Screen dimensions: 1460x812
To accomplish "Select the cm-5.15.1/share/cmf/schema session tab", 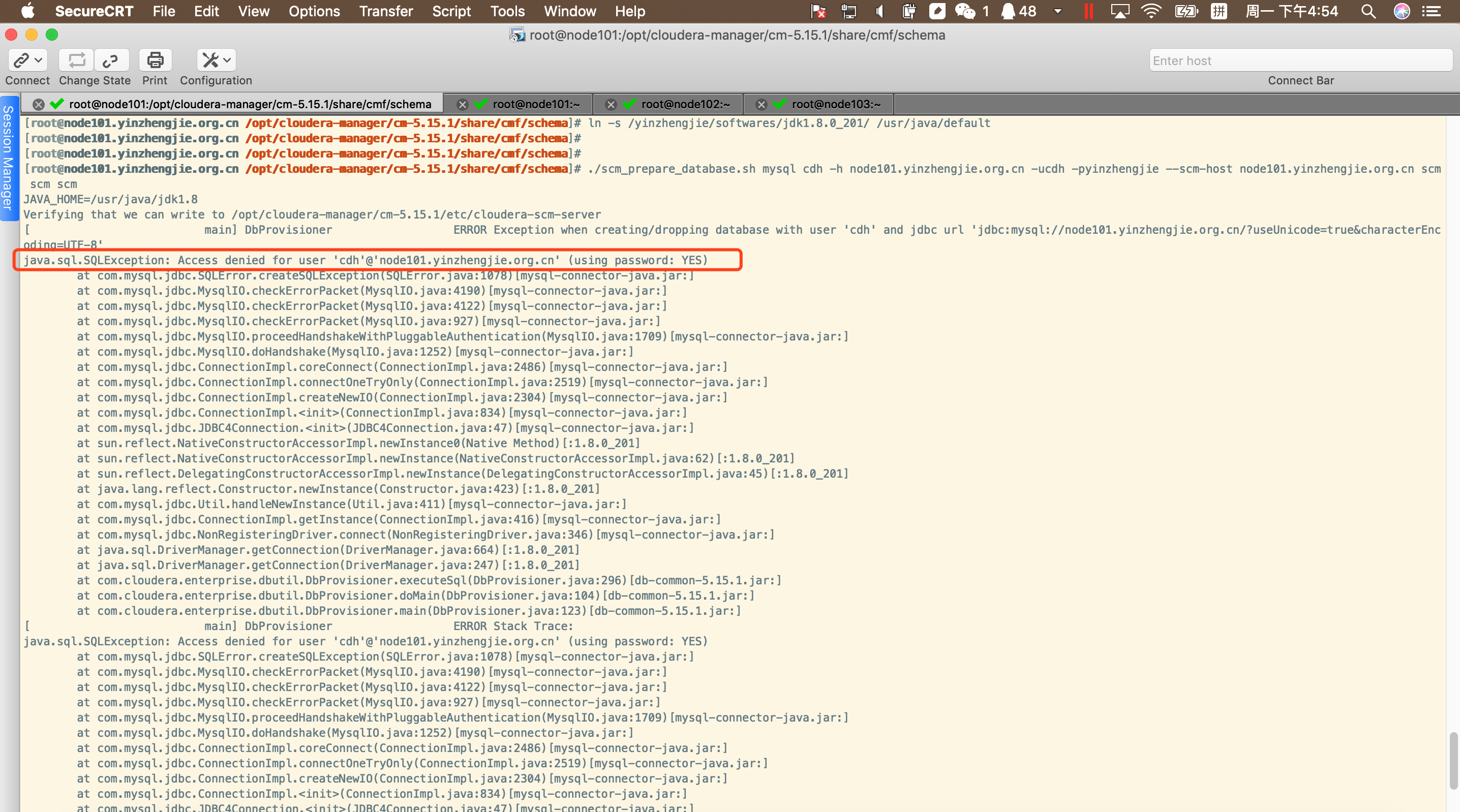I will [250, 104].
